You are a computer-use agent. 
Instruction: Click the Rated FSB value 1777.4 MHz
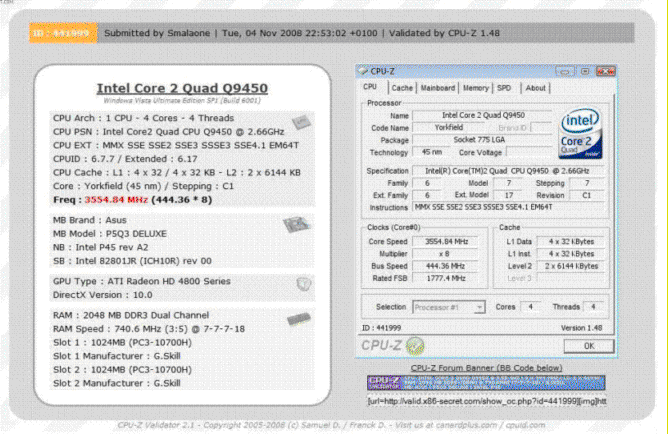(x=446, y=278)
